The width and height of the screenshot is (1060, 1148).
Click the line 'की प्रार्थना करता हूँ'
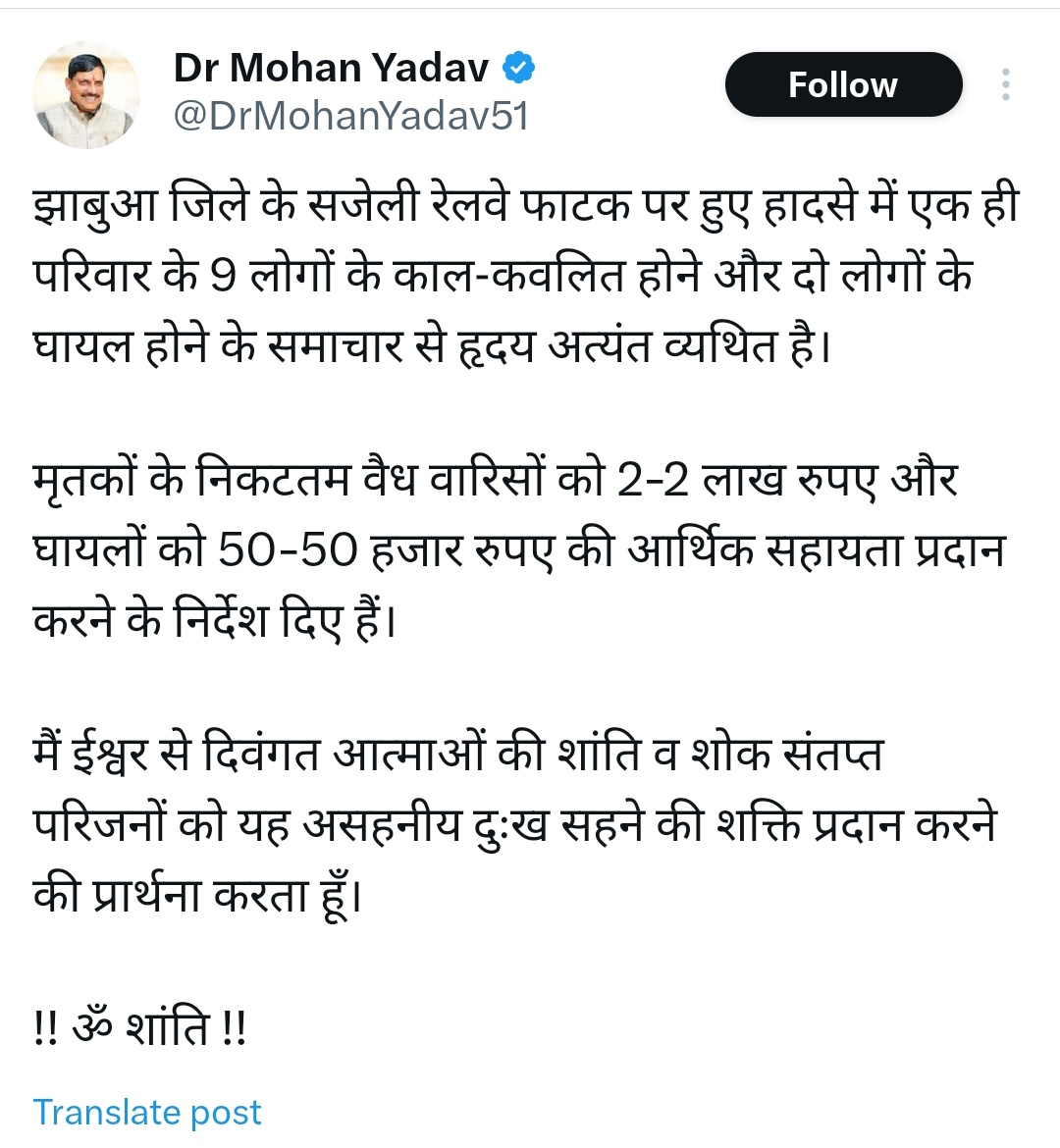(198, 894)
